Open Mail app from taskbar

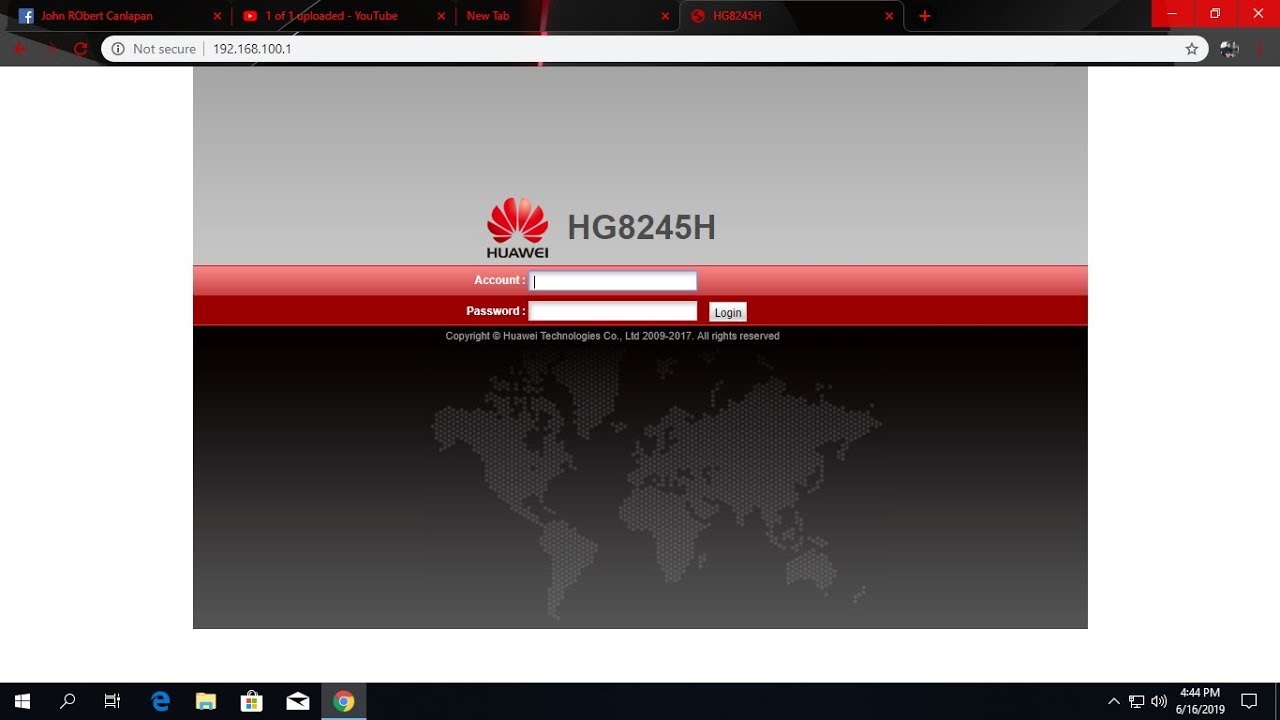coord(298,701)
